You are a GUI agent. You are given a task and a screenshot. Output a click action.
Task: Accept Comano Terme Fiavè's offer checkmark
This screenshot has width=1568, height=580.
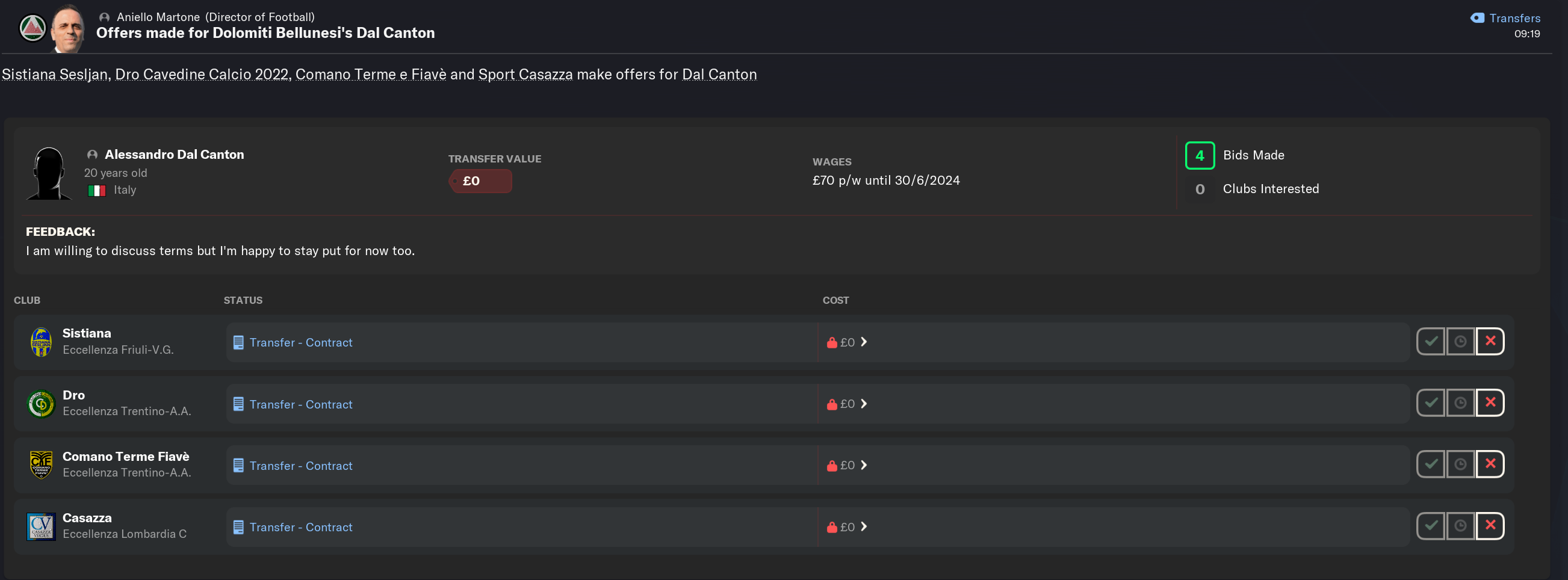click(x=1431, y=464)
